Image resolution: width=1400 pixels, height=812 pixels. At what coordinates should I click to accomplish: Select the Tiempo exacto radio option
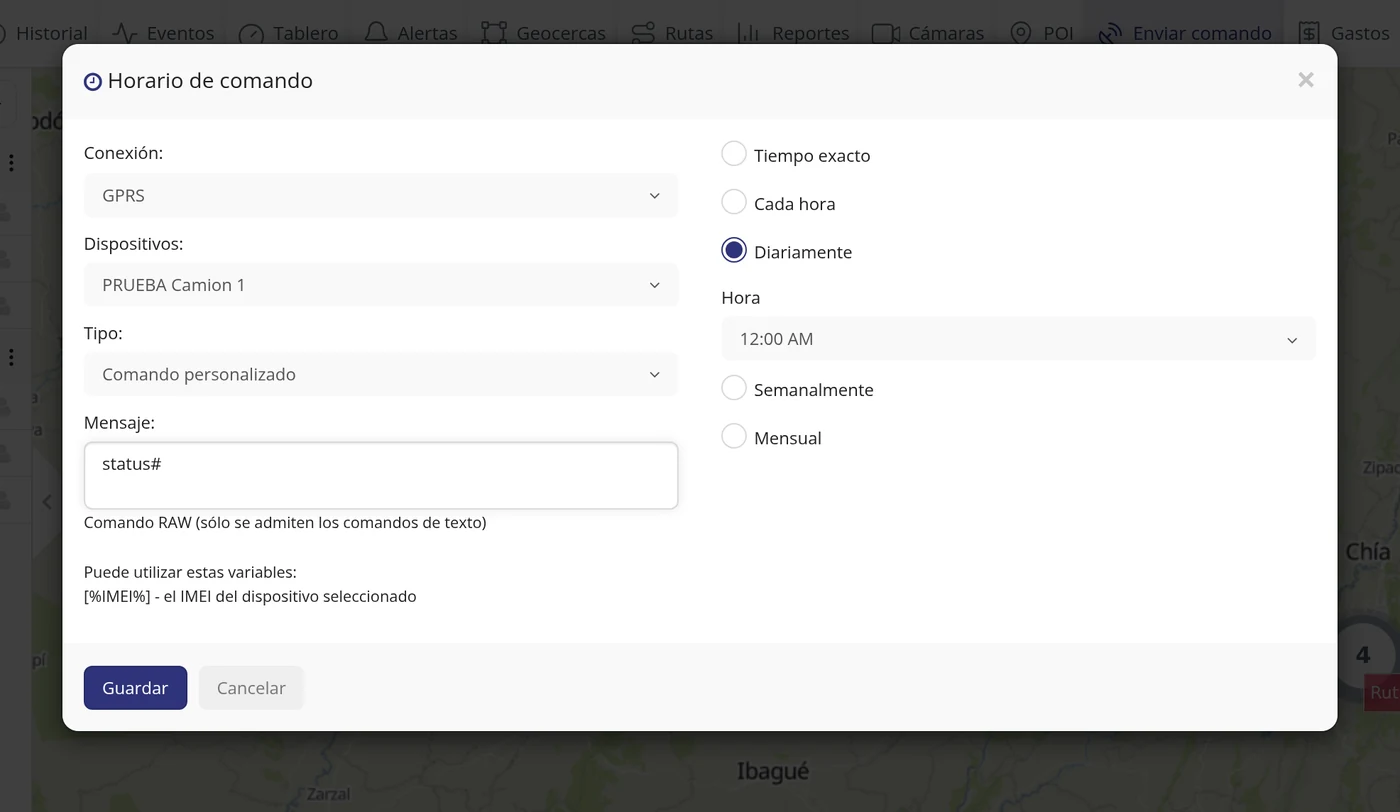click(x=734, y=154)
